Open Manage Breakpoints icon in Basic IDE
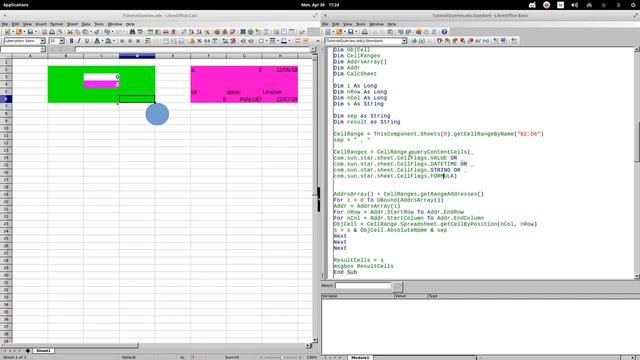Viewport: 640px width, 360px height. [470, 41]
